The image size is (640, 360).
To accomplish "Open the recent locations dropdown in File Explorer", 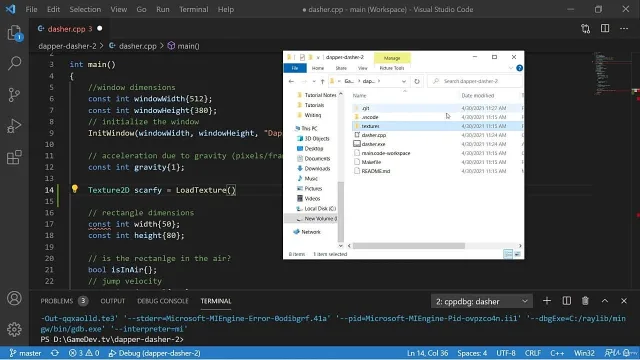I will point(314,81).
